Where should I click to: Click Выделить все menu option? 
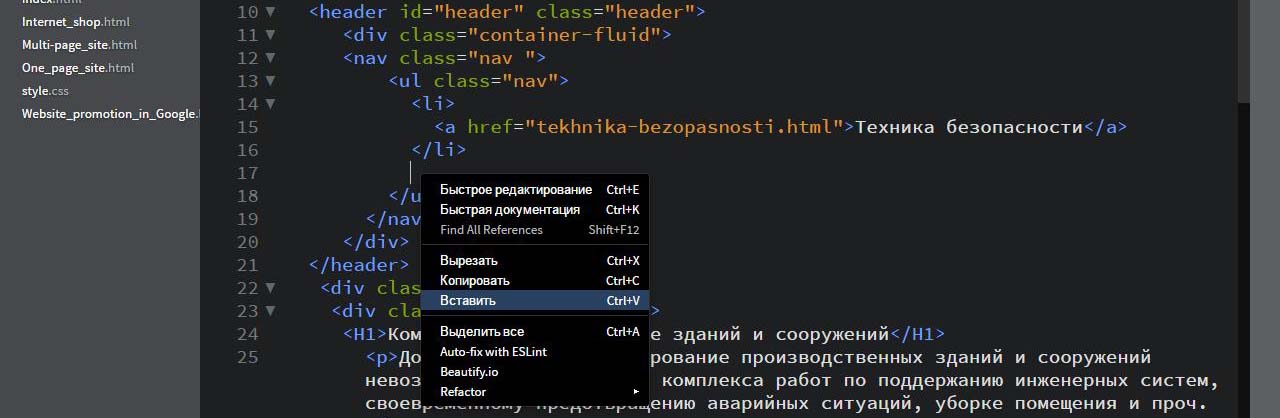482,331
